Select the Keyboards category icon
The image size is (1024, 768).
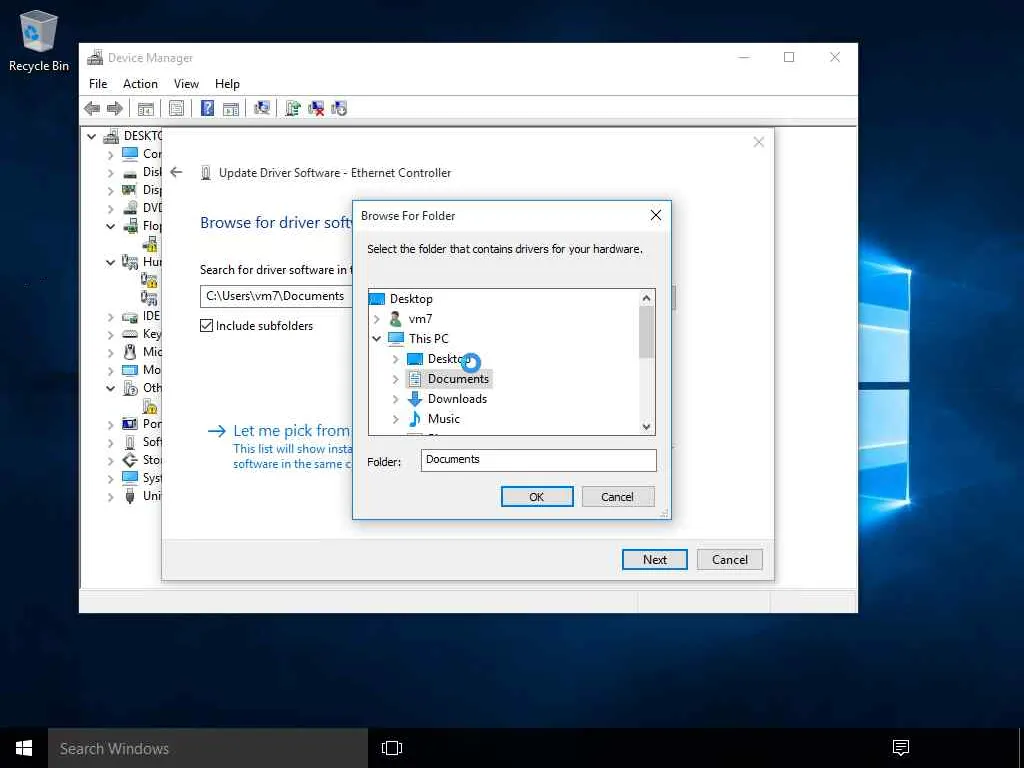click(130, 334)
